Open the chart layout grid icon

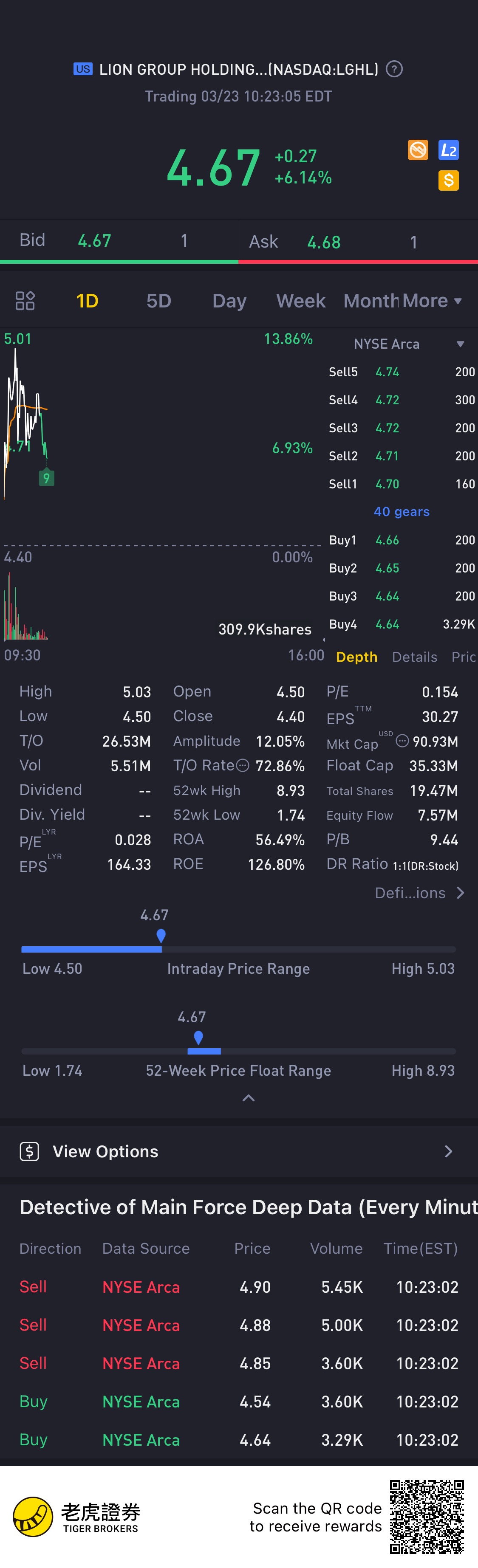pos(25,301)
